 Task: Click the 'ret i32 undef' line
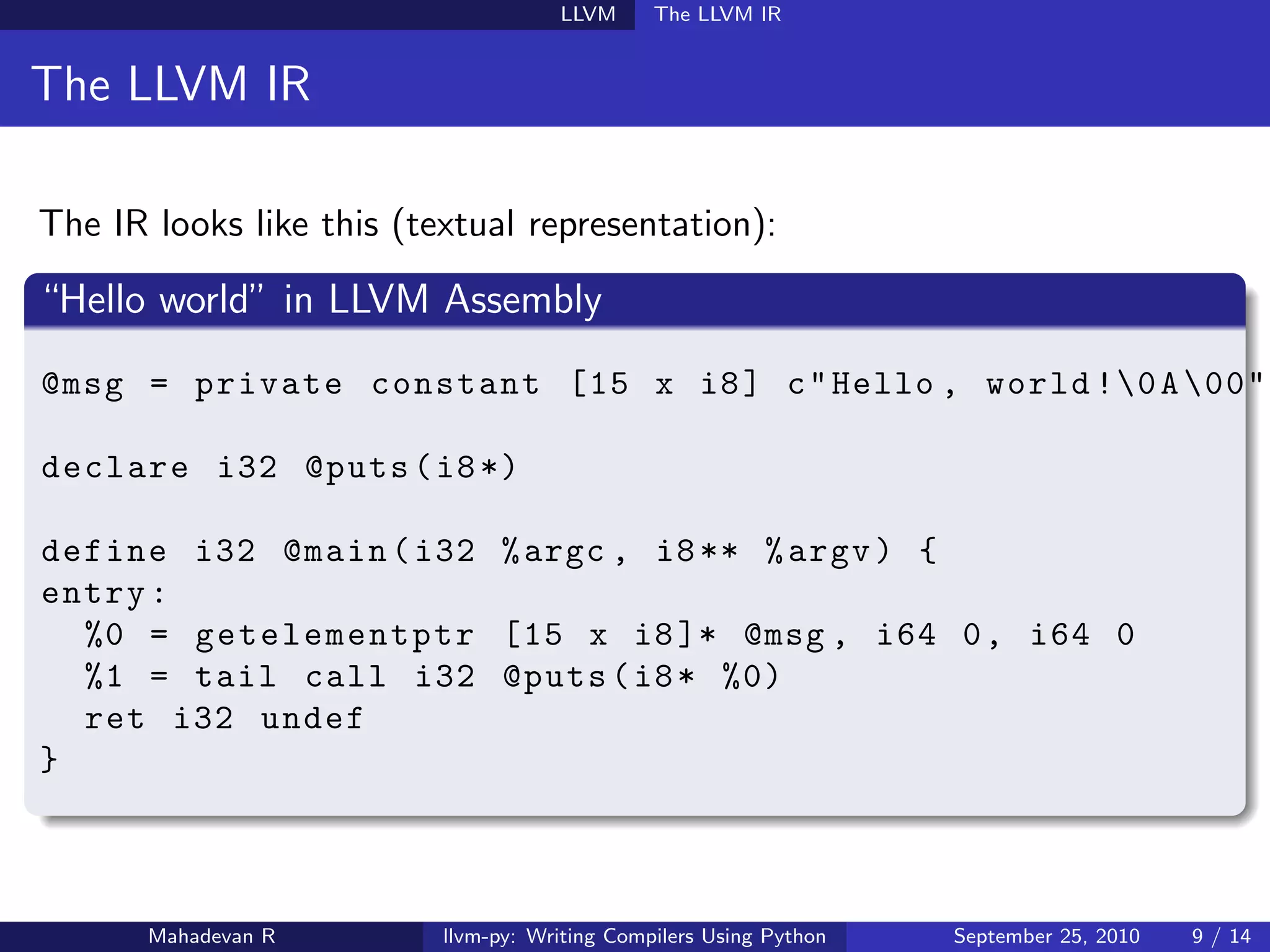click(223, 719)
